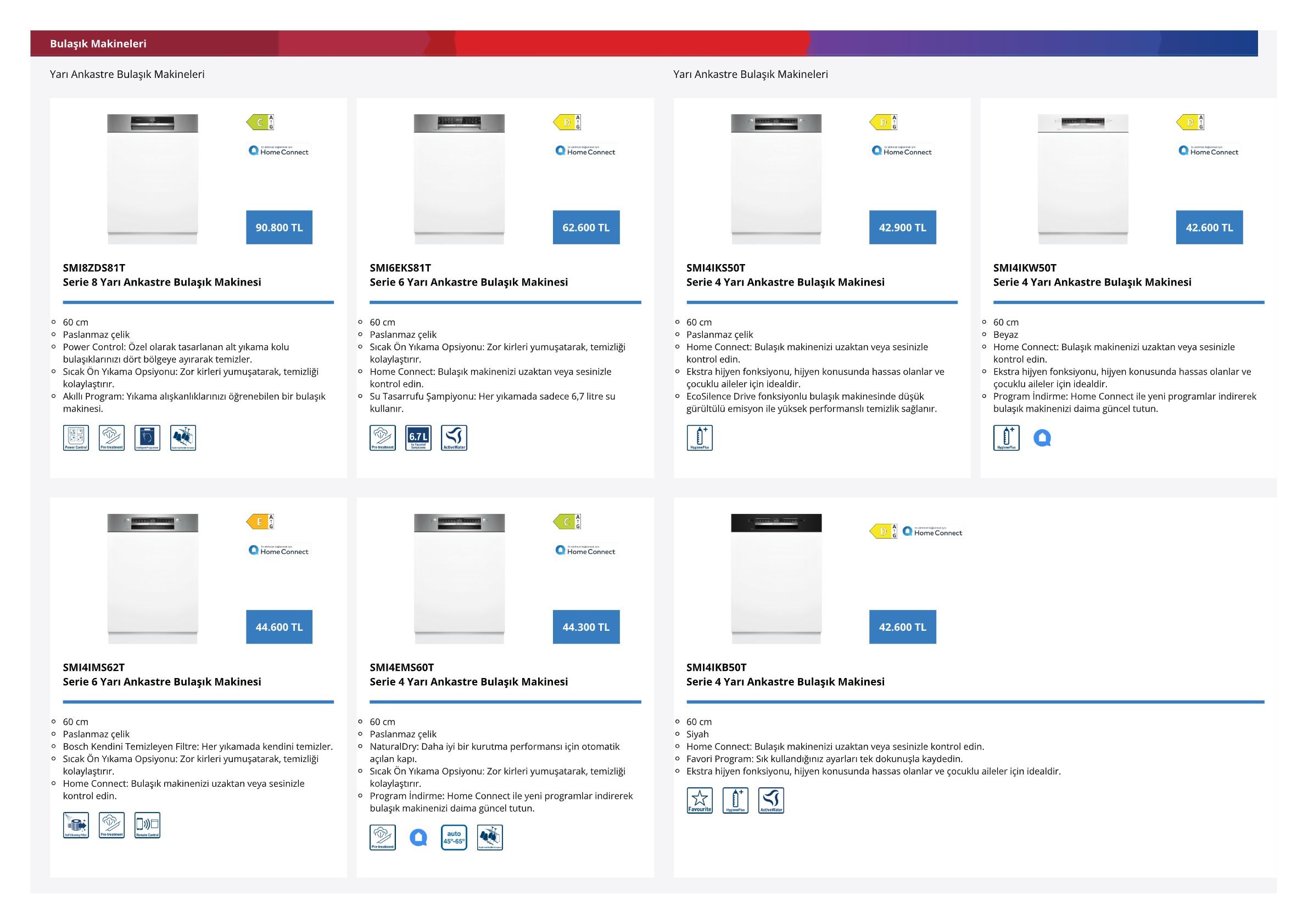
Task: Click glass rack icon in SMI4EMS60T card
Action: coord(490,837)
